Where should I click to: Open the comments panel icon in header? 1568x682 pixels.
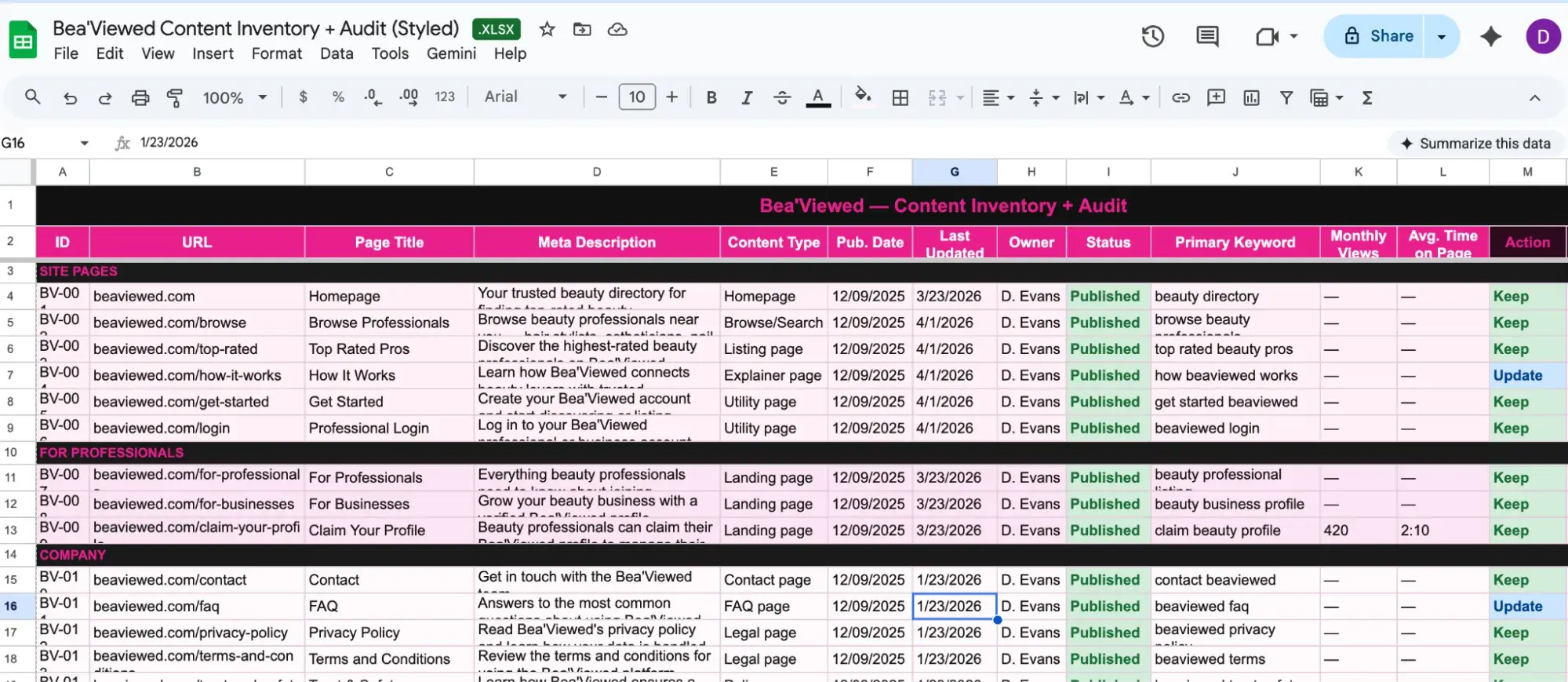point(1207,36)
